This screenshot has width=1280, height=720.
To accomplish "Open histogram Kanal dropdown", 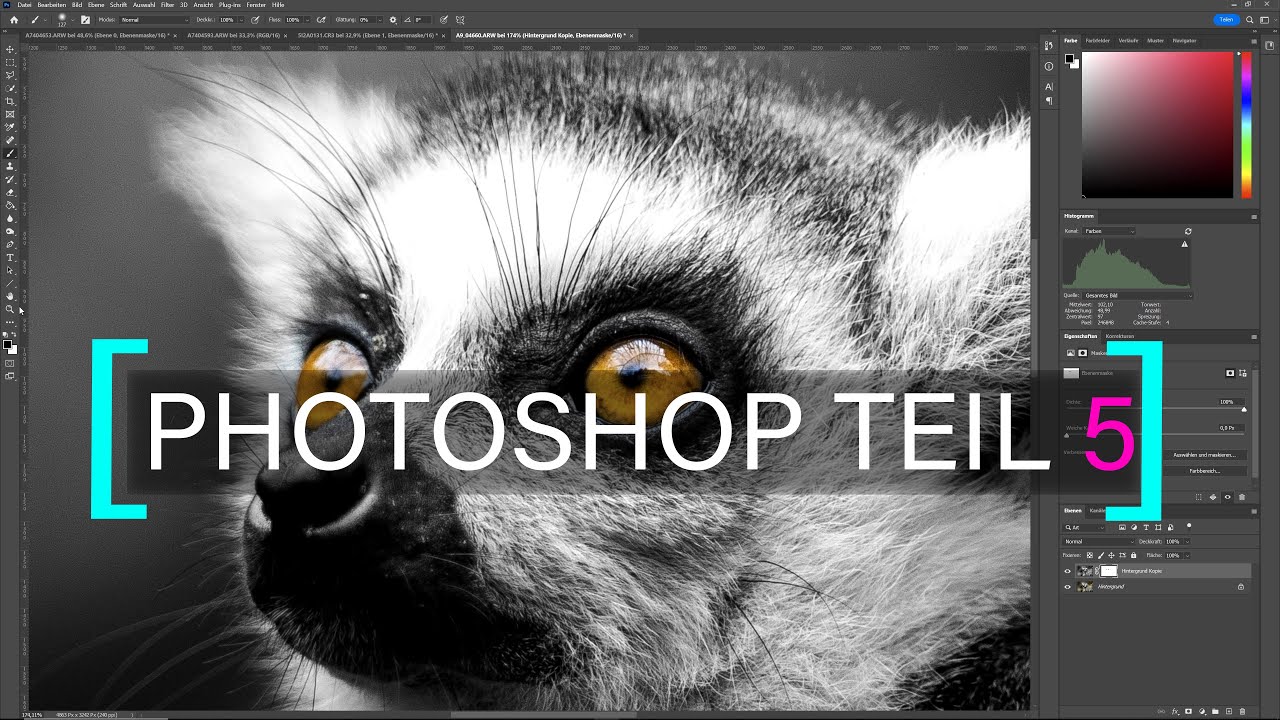I will pyautogui.click(x=1110, y=231).
